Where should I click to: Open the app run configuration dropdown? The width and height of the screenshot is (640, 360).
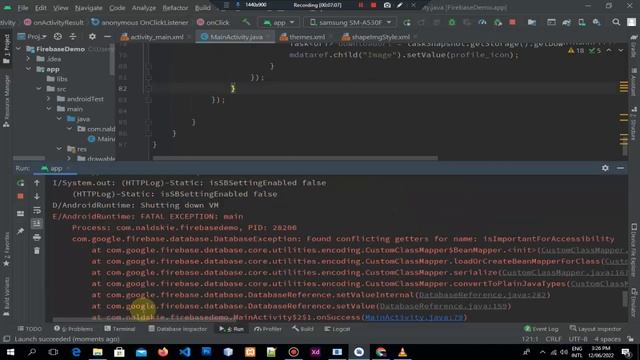coord(279,22)
